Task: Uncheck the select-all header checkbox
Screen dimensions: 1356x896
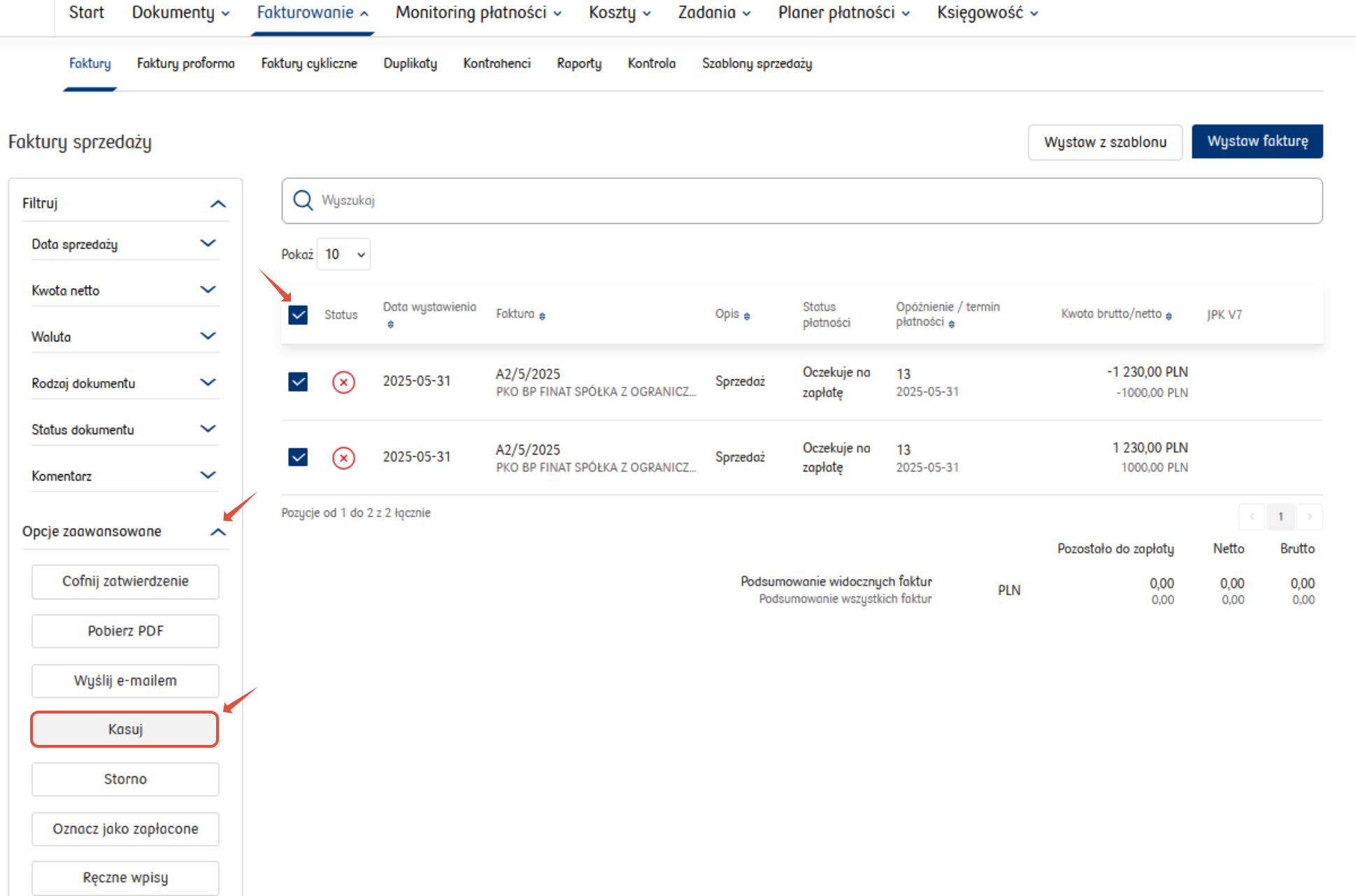Action: 298,315
